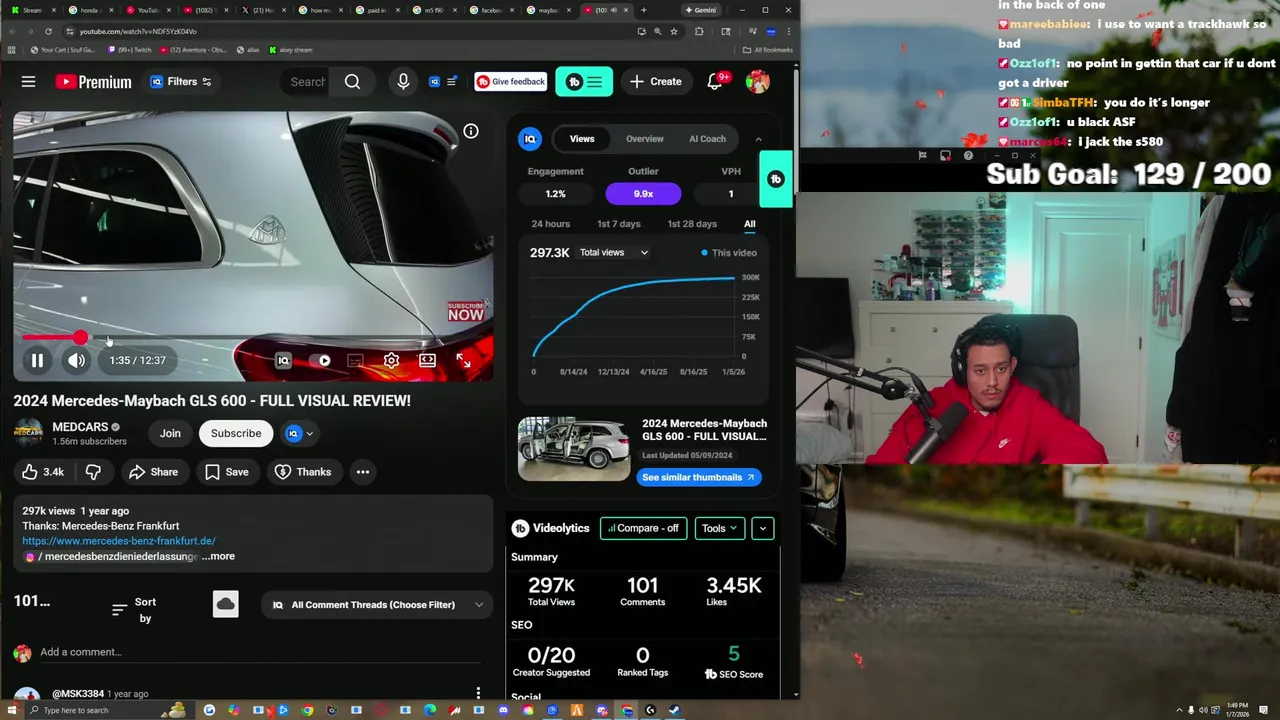Open options menu for MSK3384 comment
The width and height of the screenshot is (1280, 720).
(x=478, y=693)
